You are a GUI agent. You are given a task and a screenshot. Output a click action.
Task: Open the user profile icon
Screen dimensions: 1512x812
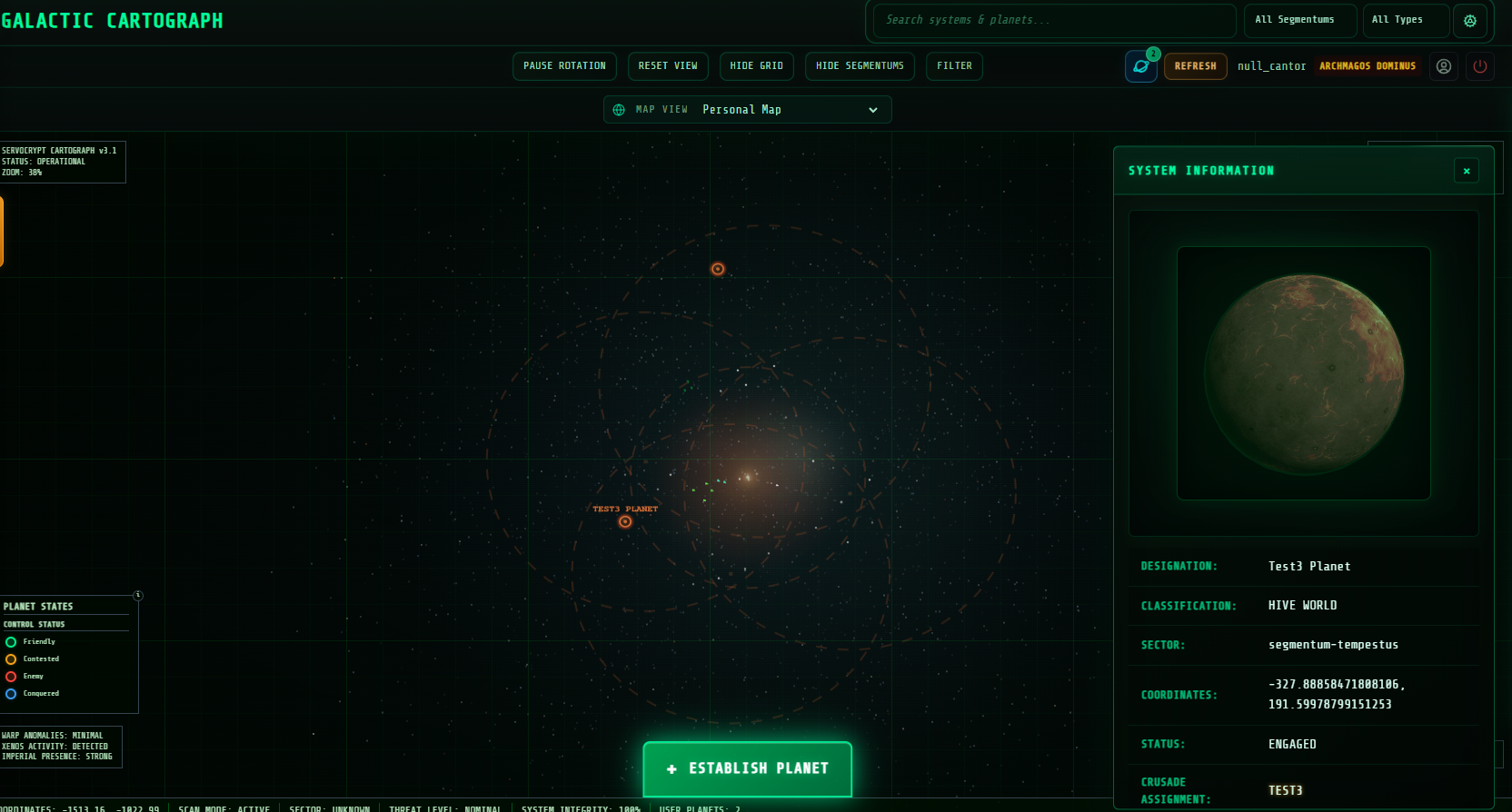(1443, 66)
